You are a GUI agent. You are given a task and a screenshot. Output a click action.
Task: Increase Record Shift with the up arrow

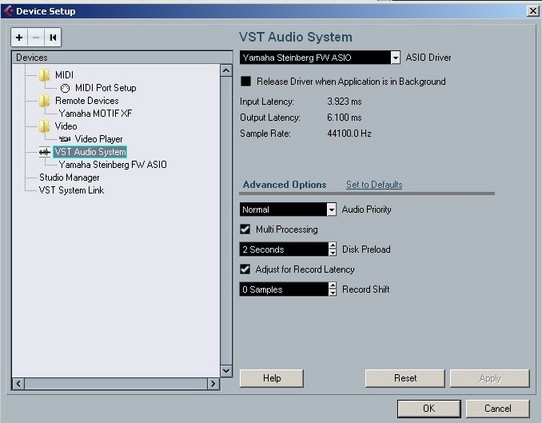pyautogui.click(x=333, y=285)
